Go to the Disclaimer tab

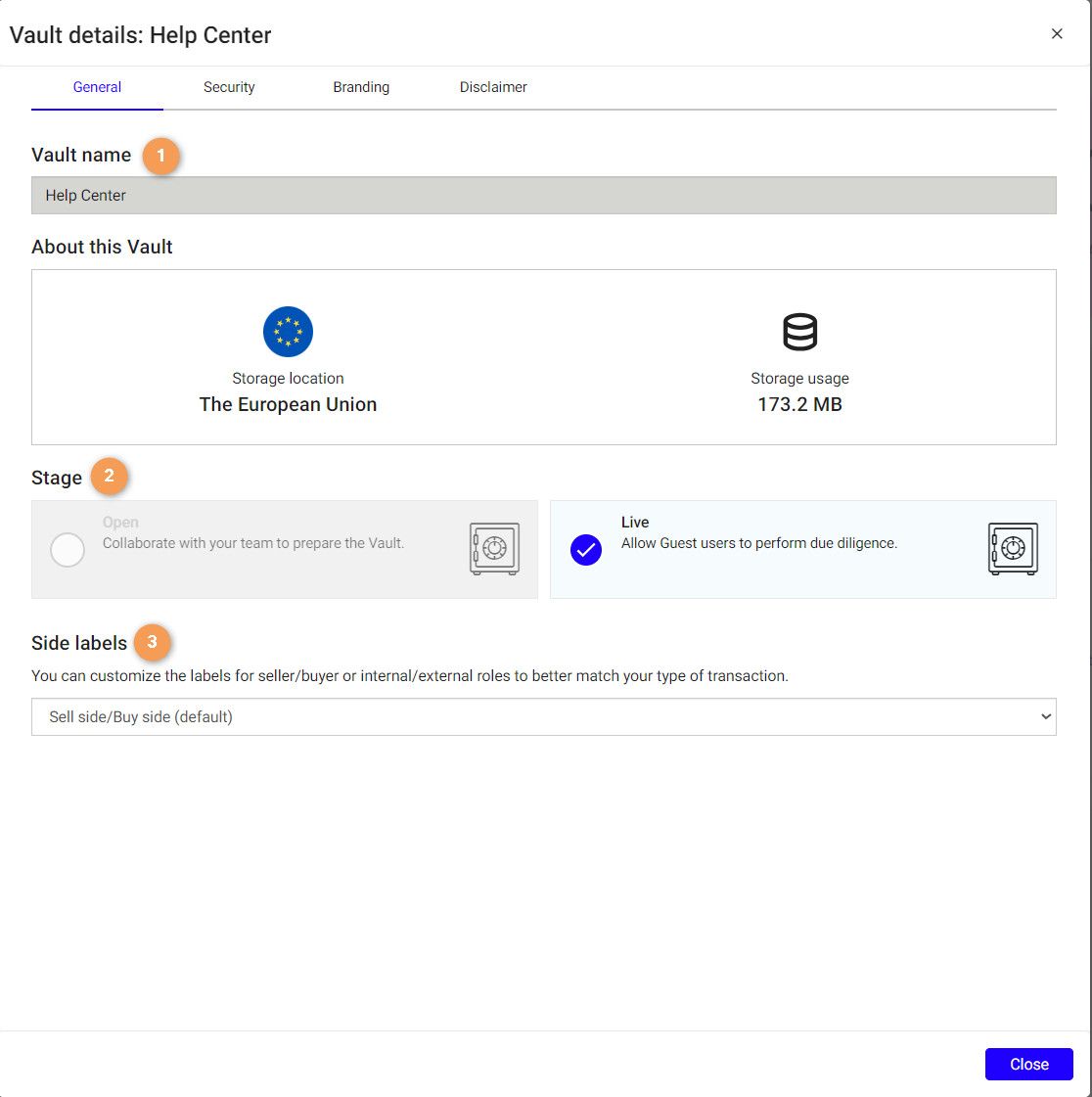[x=493, y=87]
